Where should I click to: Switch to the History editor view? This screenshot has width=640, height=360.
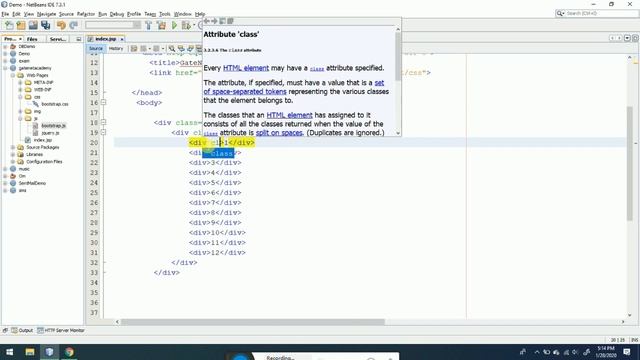[x=116, y=49]
